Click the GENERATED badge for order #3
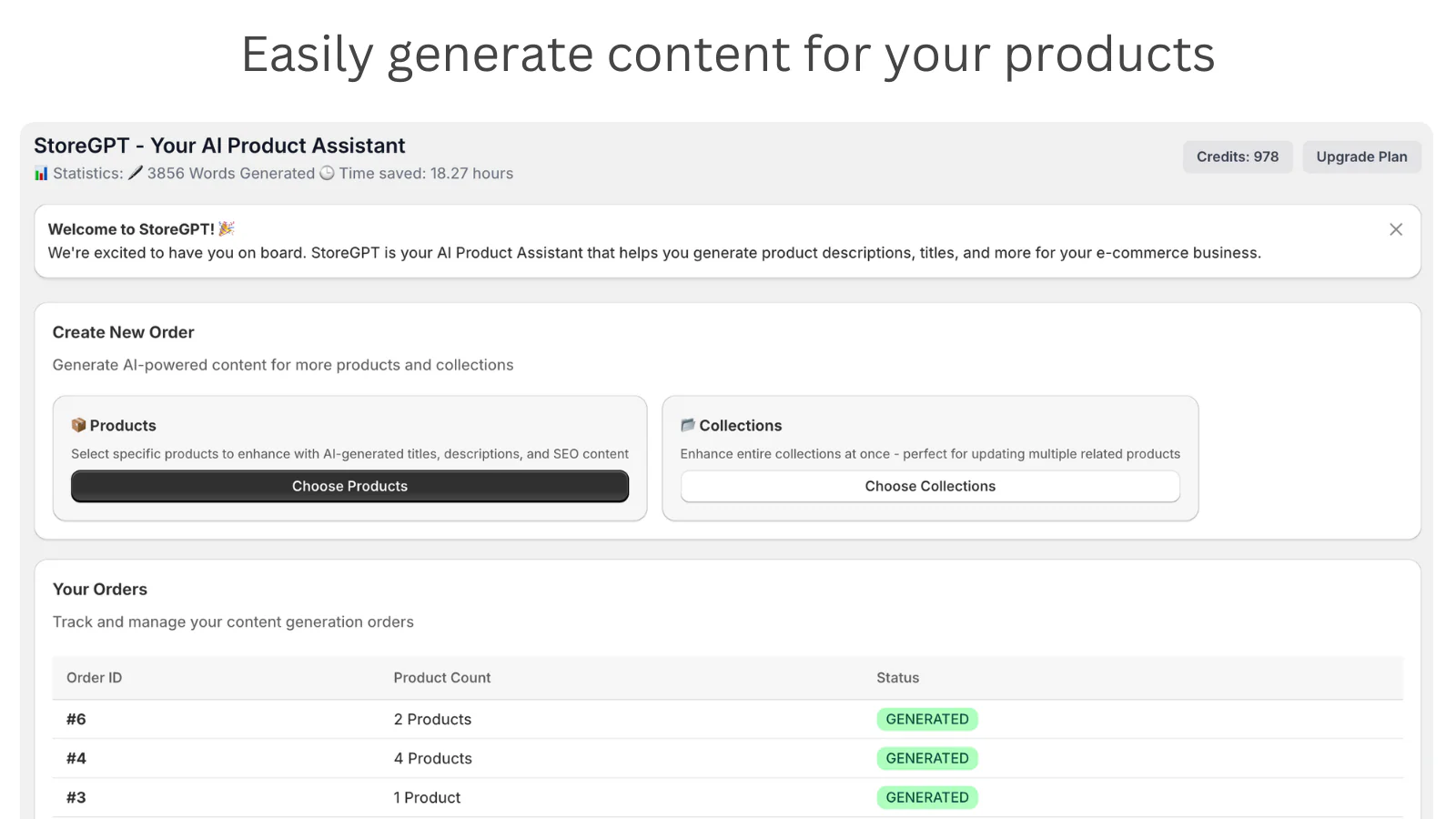Screen dimensions: 1456x819 pos(927,797)
